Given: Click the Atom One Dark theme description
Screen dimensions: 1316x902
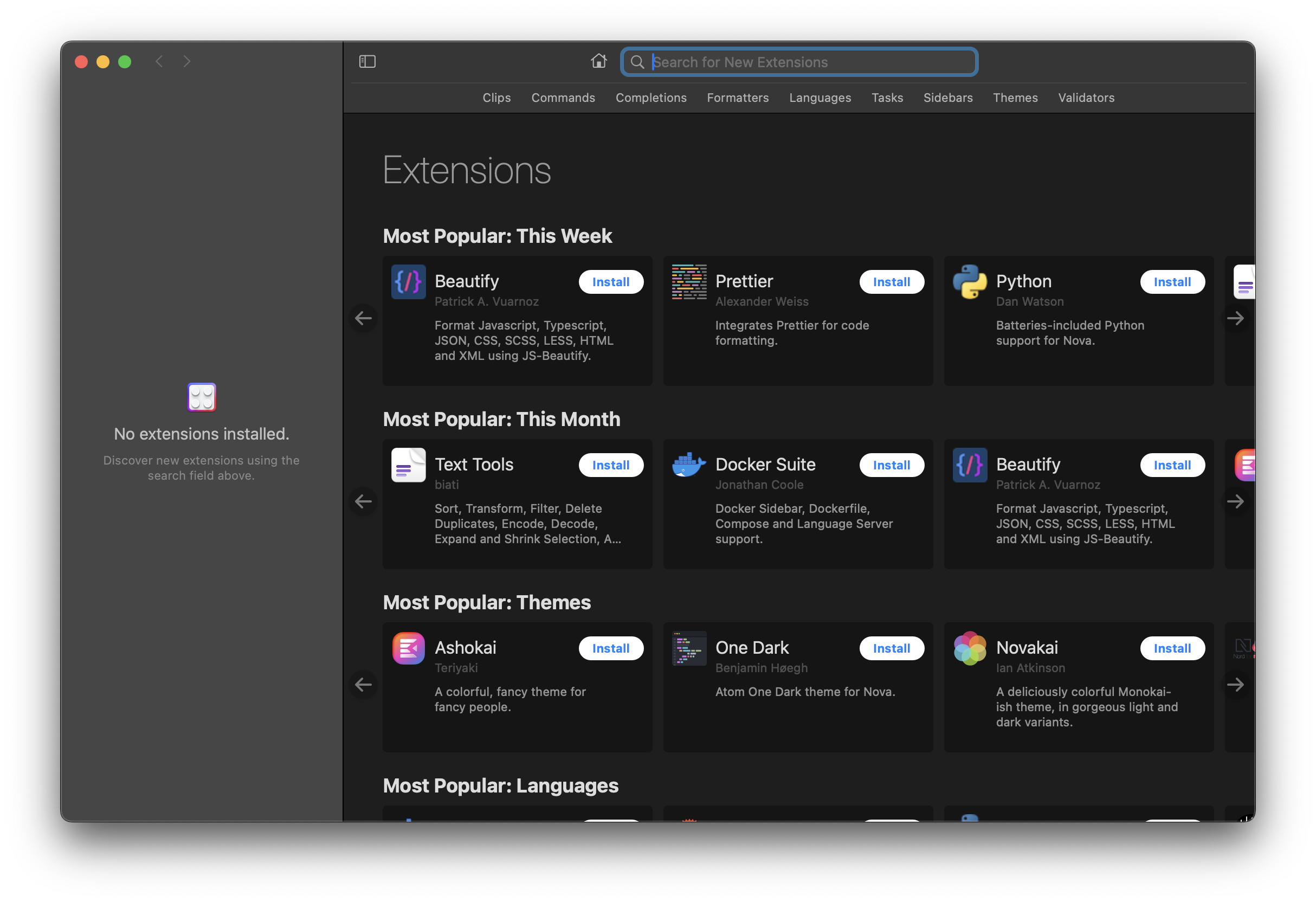Looking at the screenshot, I should [805, 691].
